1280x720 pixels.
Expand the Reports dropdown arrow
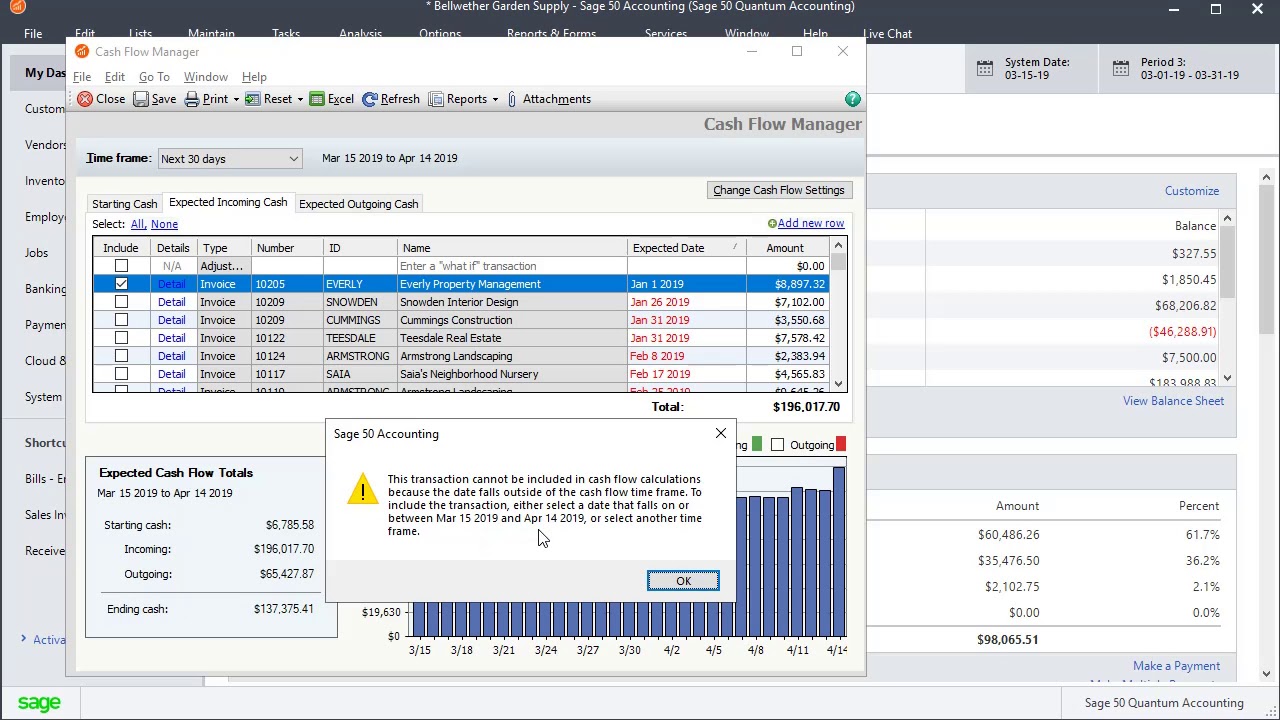(494, 99)
